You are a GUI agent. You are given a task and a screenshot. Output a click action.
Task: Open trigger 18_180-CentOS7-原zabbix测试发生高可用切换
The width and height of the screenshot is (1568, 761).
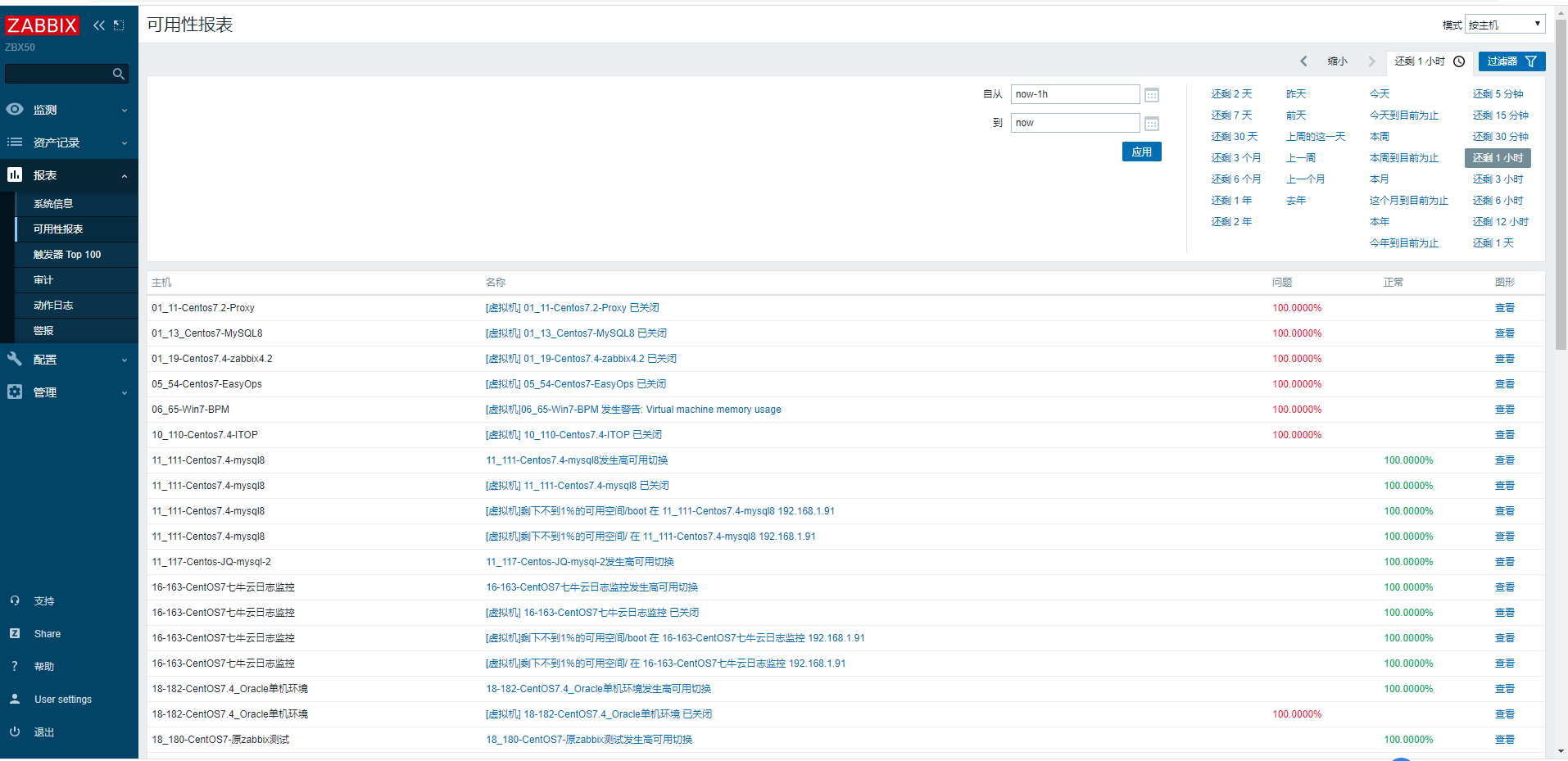tap(589, 740)
